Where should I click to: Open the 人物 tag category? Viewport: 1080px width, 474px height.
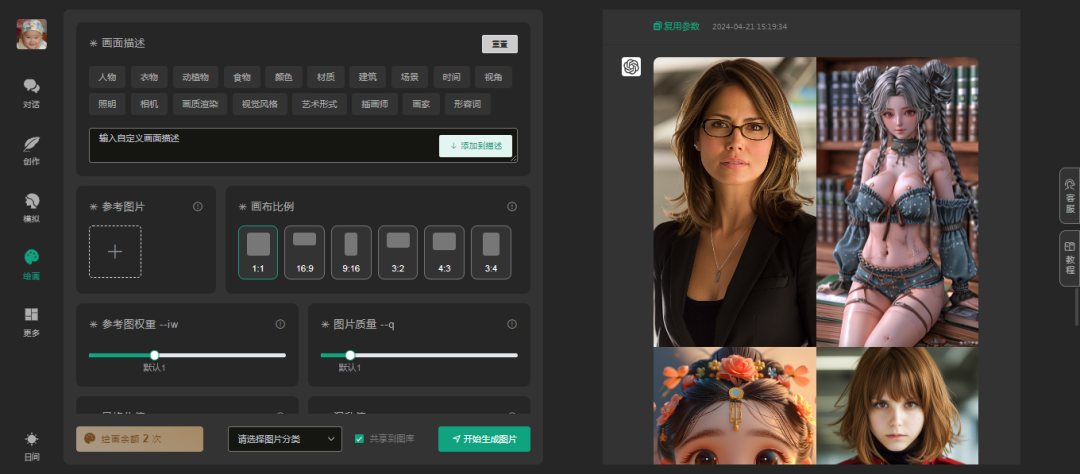tap(107, 77)
